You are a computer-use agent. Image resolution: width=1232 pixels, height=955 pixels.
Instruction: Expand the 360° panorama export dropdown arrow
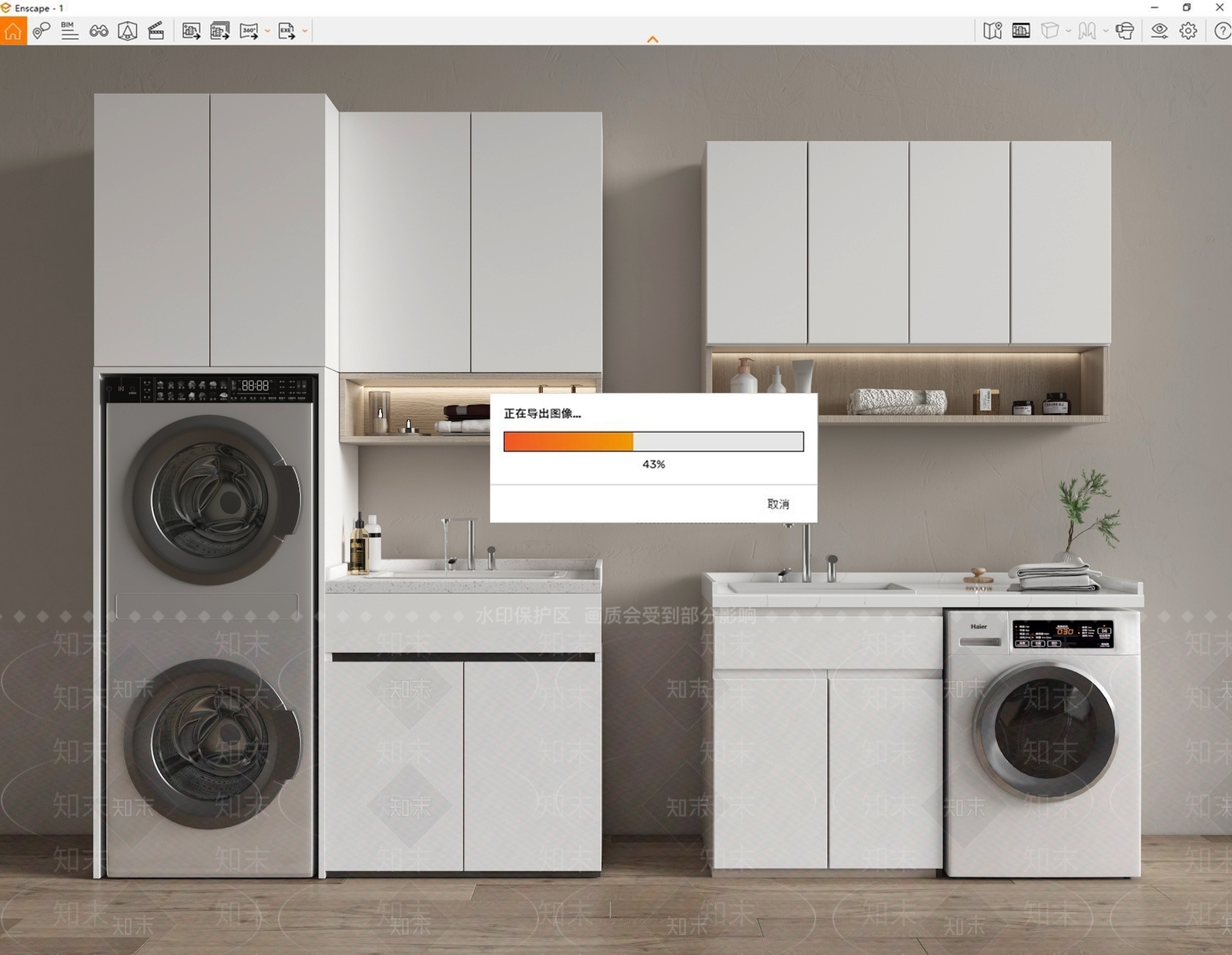coord(267,32)
